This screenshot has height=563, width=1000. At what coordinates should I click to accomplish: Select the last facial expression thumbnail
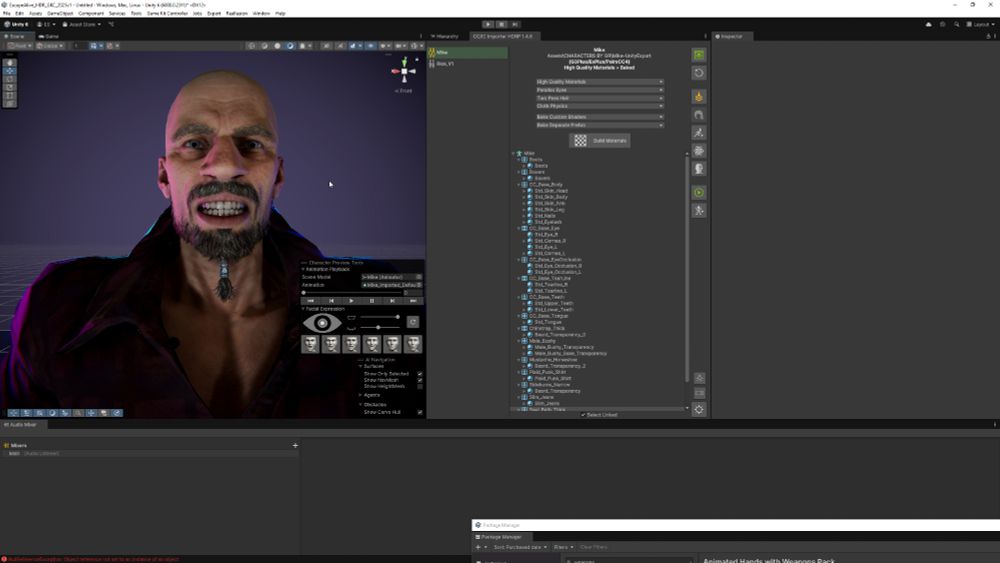(413, 344)
